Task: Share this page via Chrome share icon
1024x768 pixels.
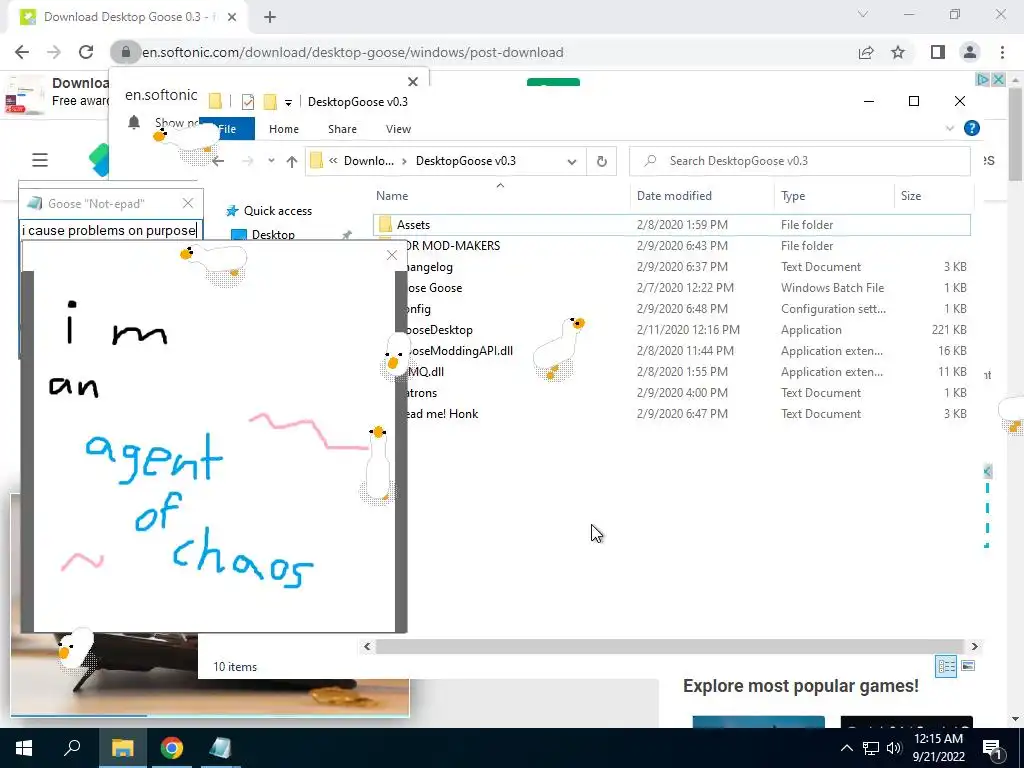Action: click(866, 52)
